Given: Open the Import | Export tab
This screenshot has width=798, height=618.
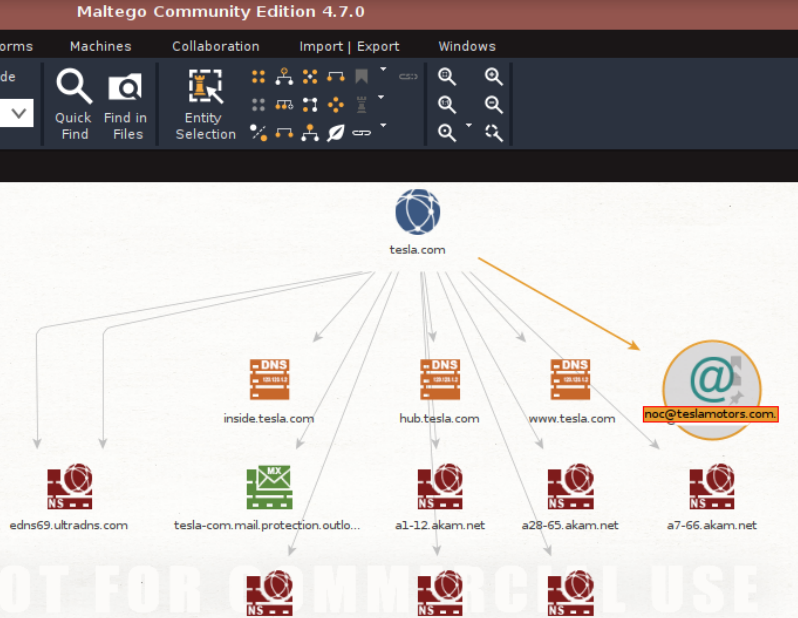Looking at the screenshot, I should (x=349, y=46).
